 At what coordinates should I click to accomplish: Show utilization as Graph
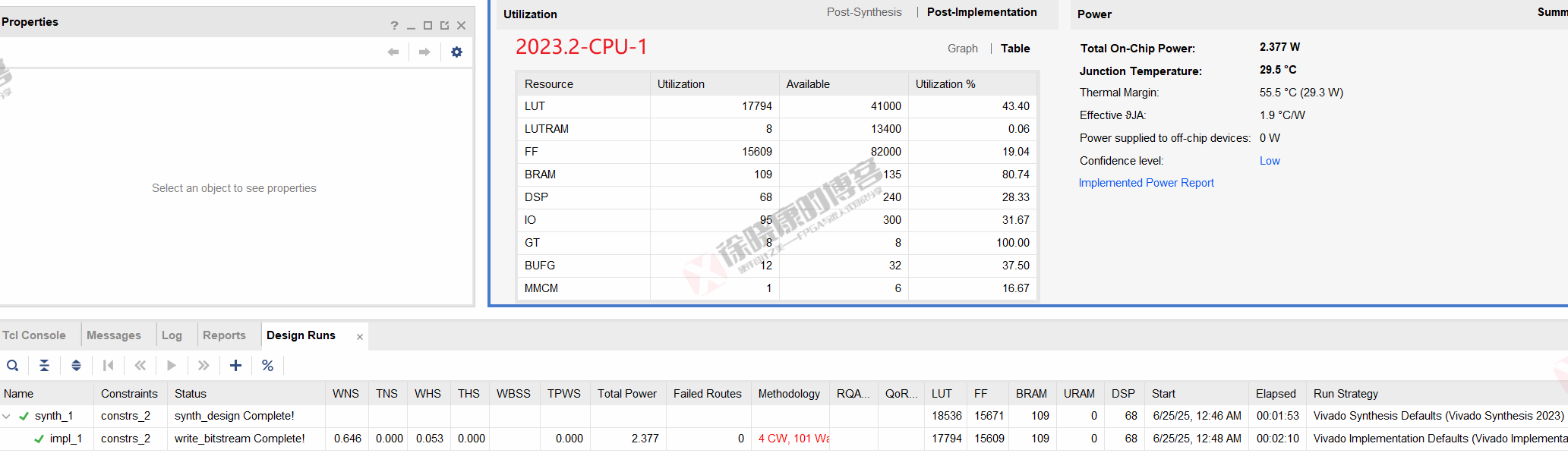963,49
